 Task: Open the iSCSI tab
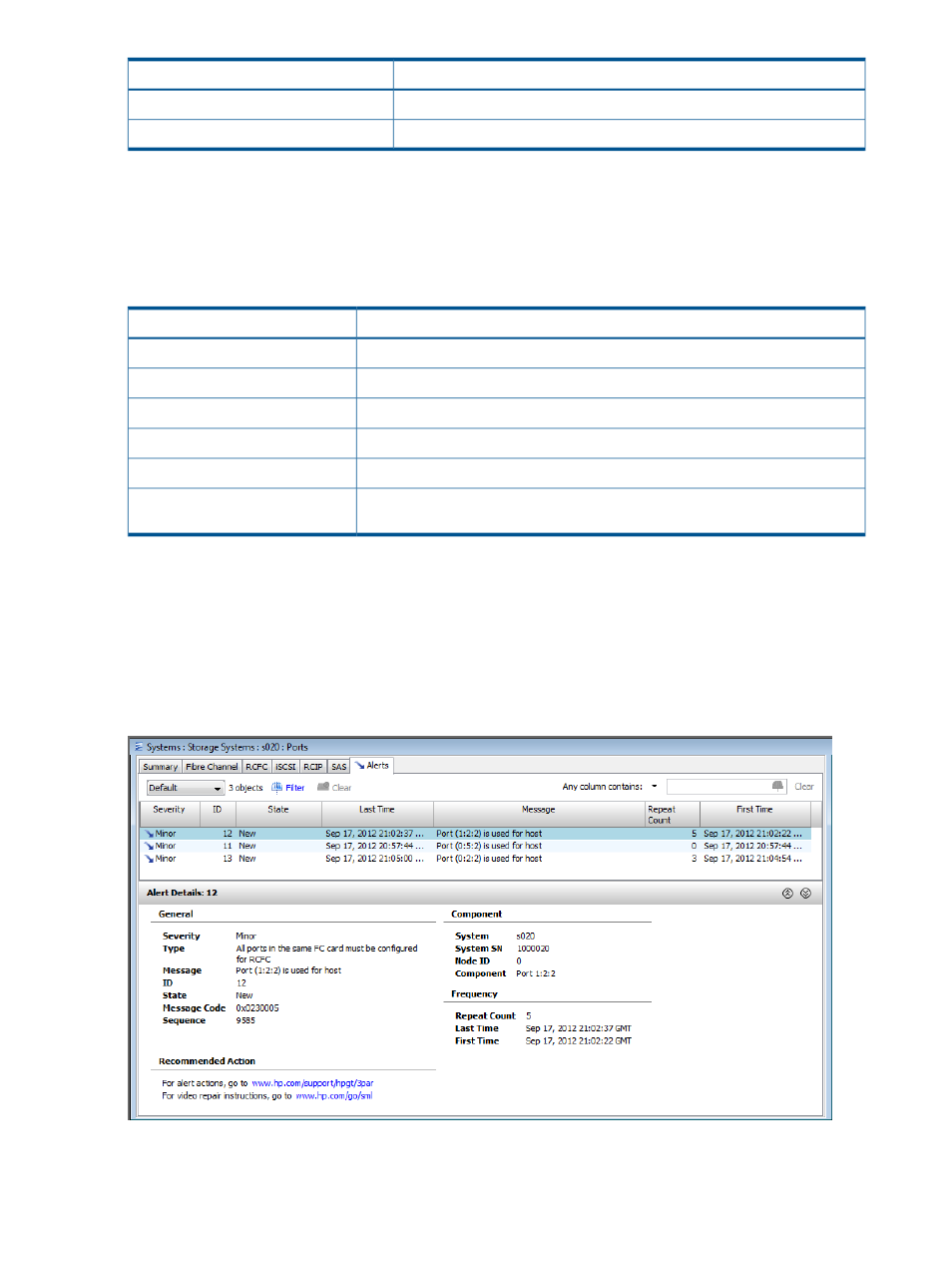tap(285, 767)
